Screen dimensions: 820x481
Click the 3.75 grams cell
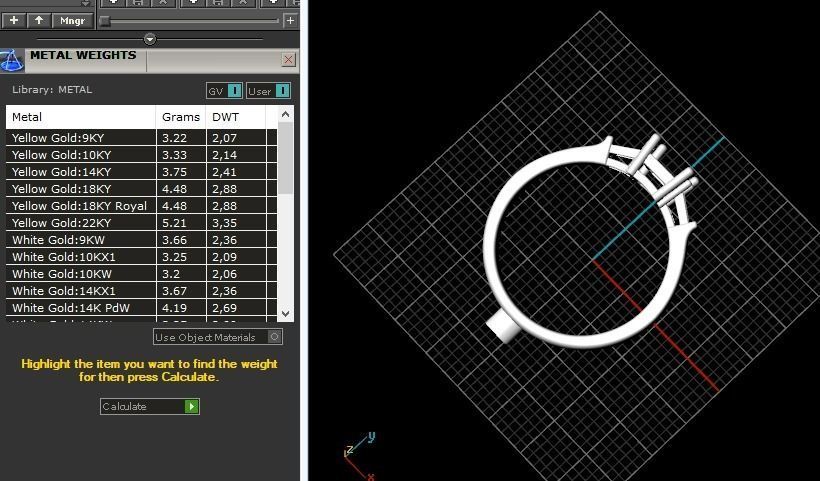[181, 172]
